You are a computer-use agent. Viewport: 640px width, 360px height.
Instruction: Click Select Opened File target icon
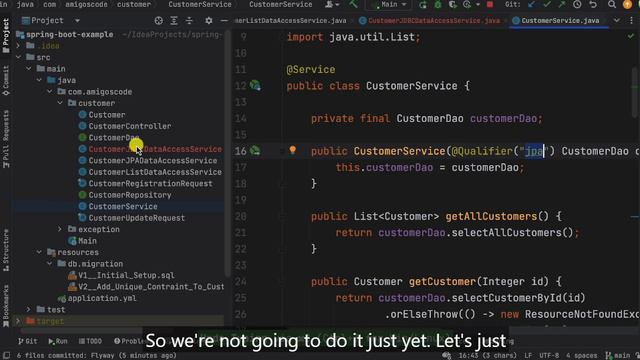point(158,20)
